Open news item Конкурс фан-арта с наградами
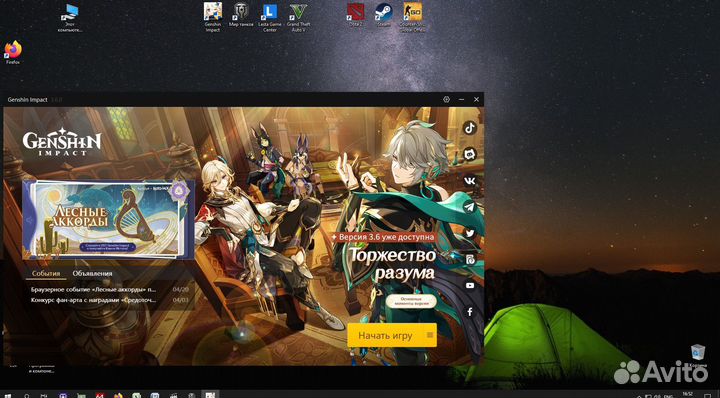The height and width of the screenshot is (398, 720). click(x=109, y=300)
